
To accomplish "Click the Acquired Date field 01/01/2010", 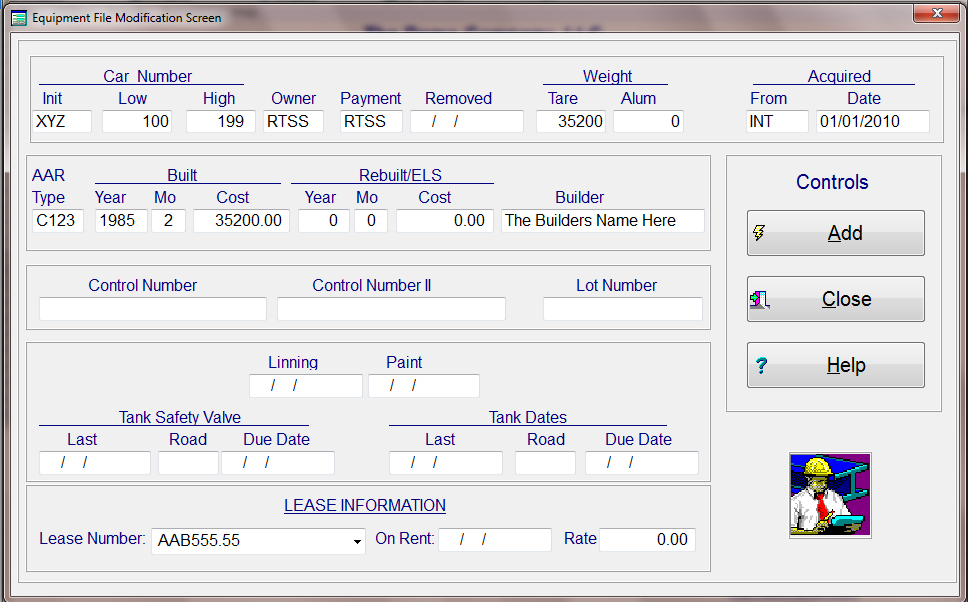I will 872,121.
